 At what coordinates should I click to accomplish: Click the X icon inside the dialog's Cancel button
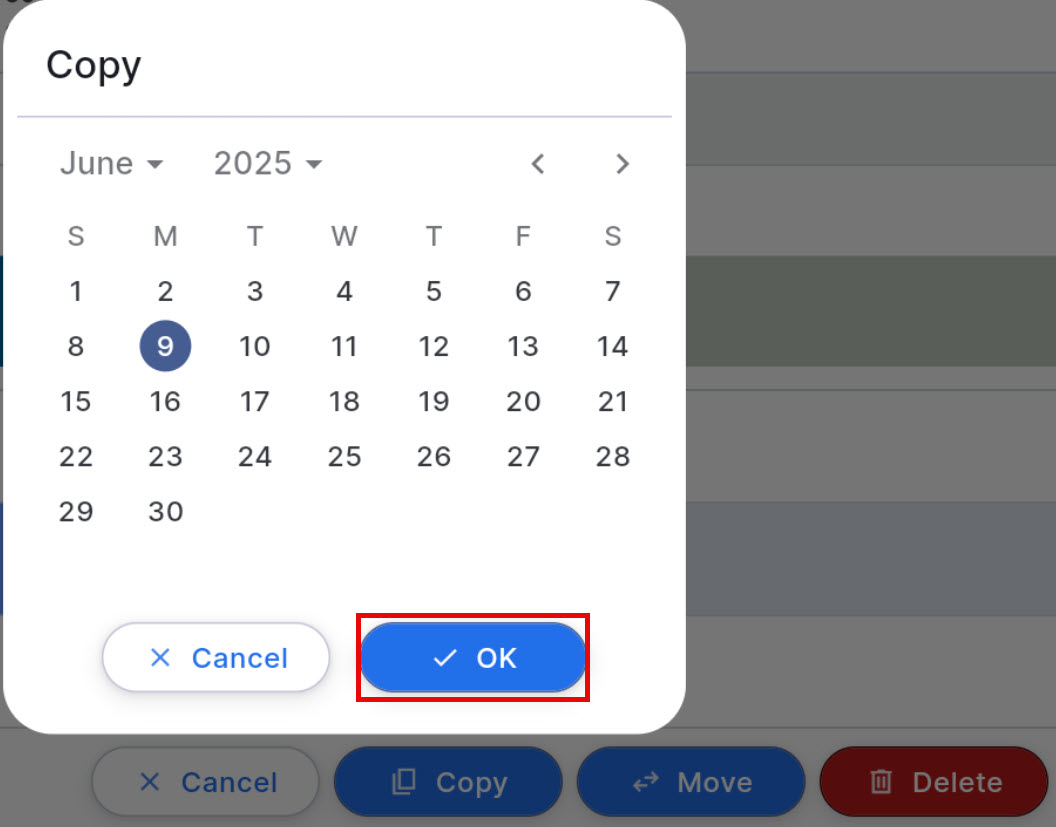click(x=160, y=658)
